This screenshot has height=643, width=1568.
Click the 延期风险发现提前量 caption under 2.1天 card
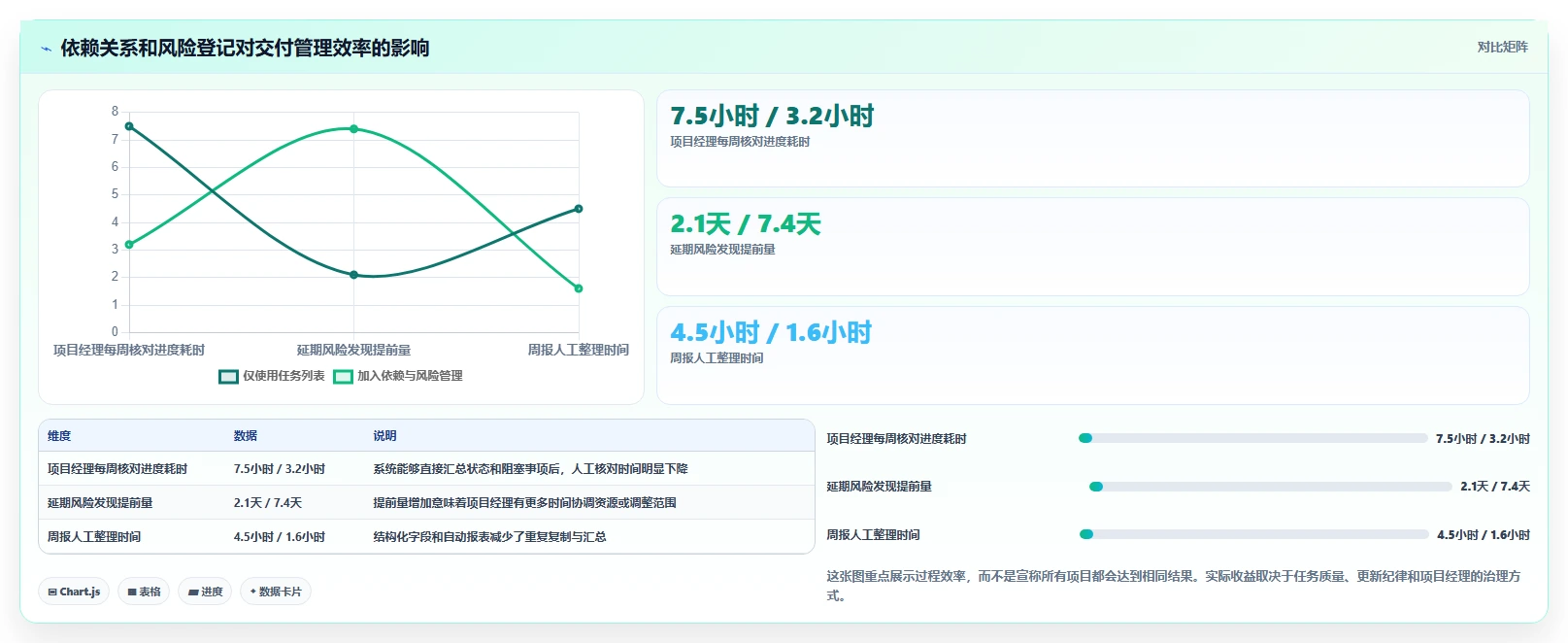[722, 250]
